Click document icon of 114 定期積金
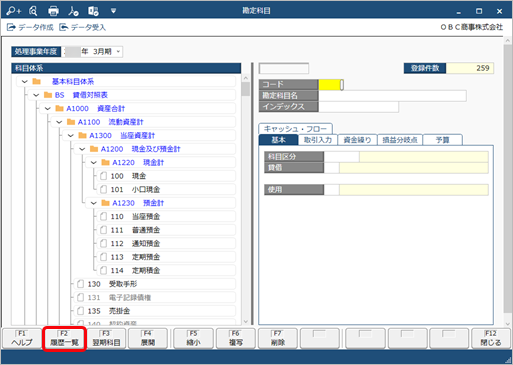513x365 pixels. pyautogui.click(x=104, y=270)
